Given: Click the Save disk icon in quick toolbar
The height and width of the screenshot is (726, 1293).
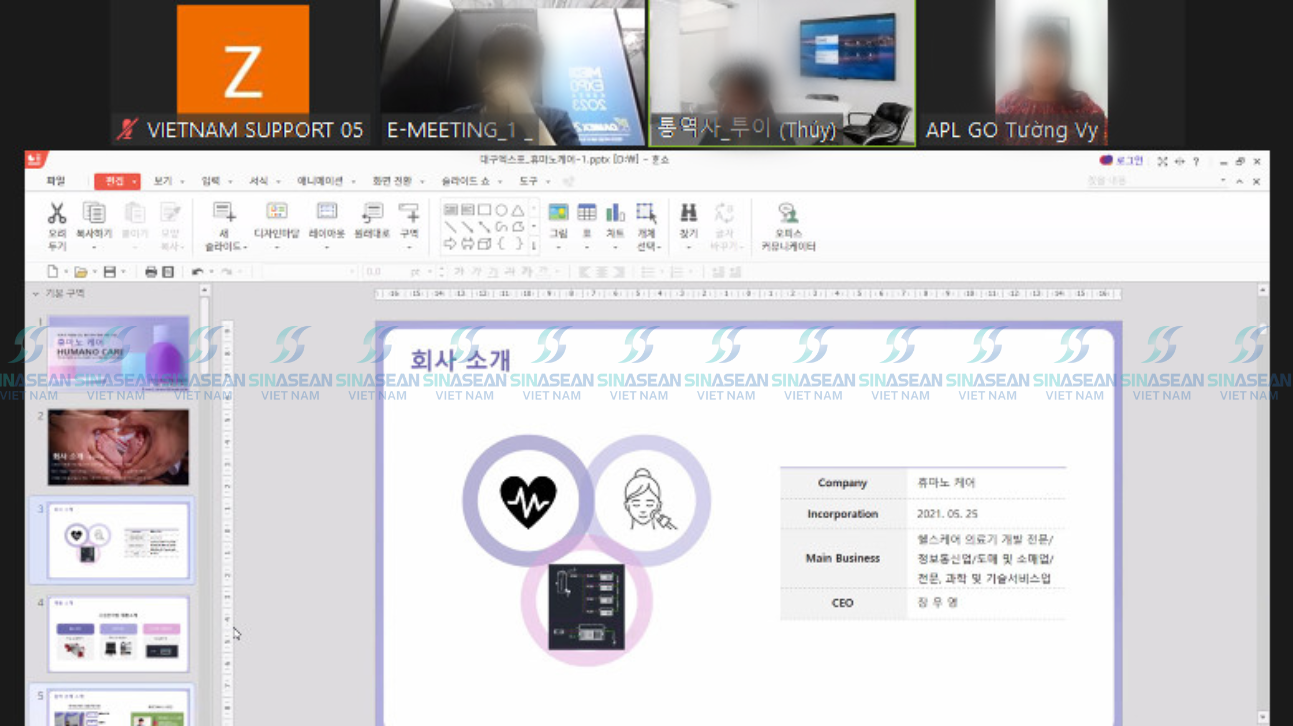Looking at the screenshot, I should coord(109,272).
